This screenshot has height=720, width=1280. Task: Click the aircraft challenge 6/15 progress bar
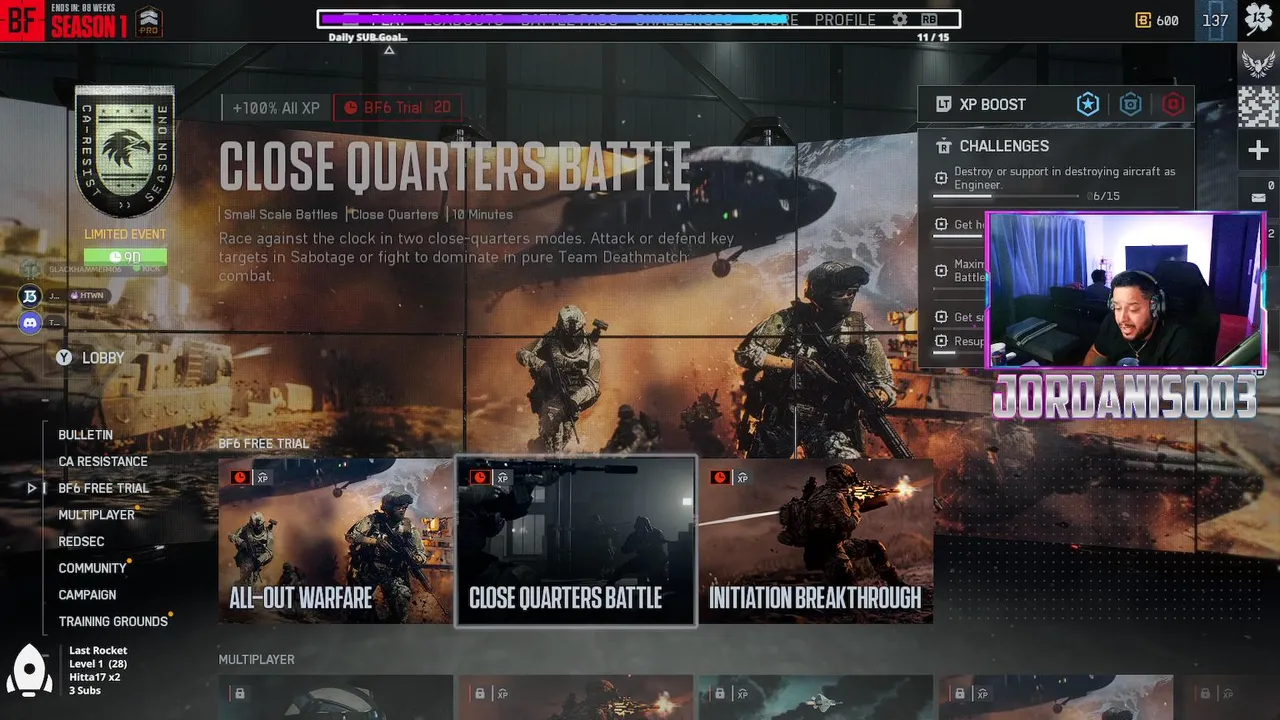coord(1006,197)
